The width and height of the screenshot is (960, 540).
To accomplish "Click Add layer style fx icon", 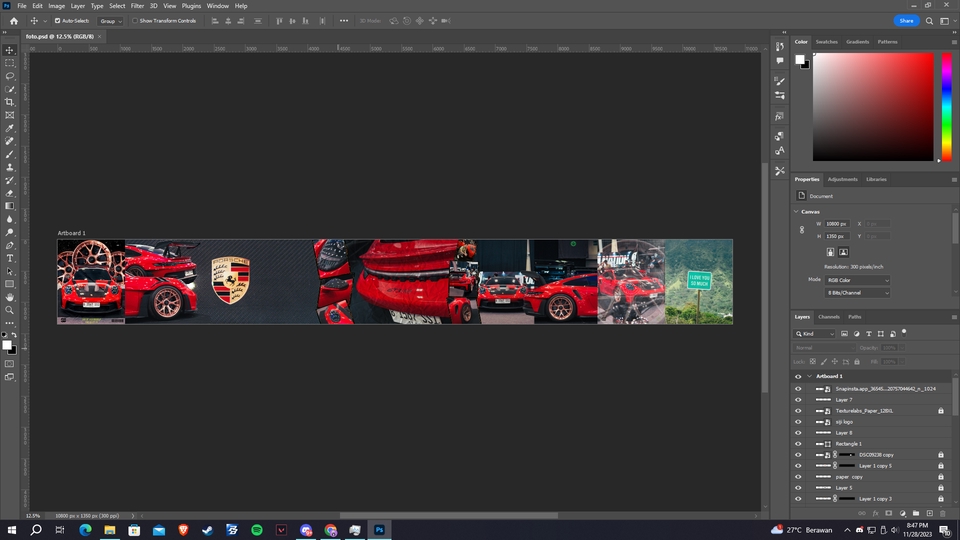I will pos(876,513).
